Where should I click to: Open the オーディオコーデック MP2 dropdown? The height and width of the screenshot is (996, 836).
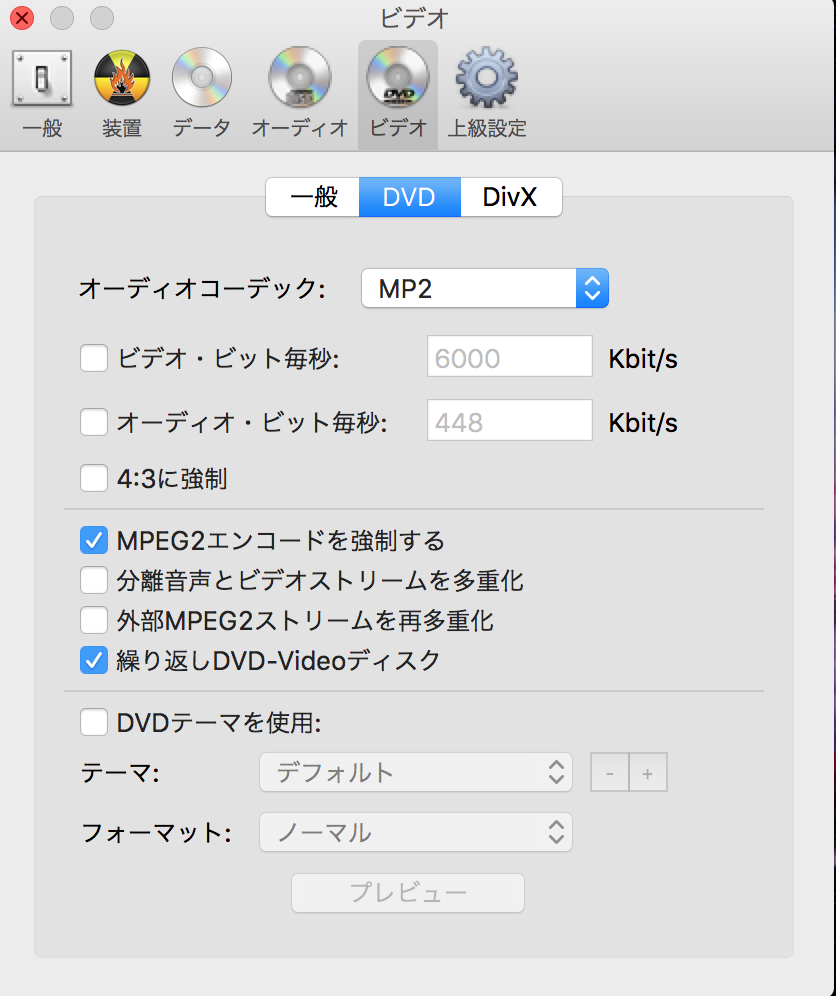(485, 288)
